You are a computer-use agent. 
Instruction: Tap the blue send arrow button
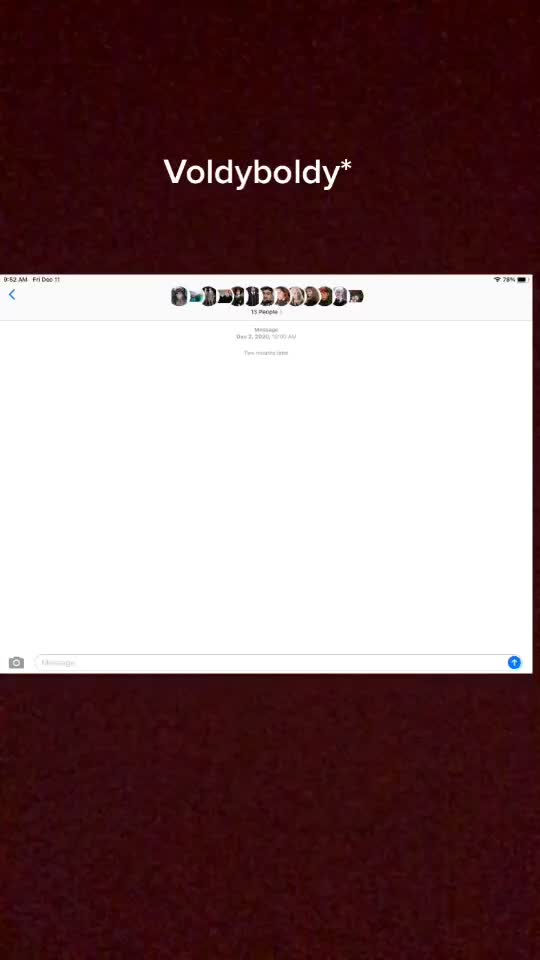(514, 662)
